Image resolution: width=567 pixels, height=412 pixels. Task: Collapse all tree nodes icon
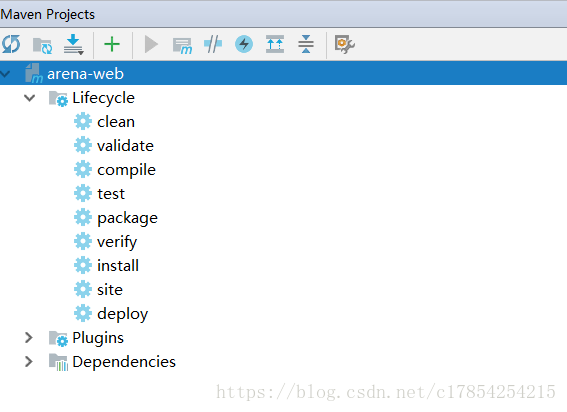(306, 44)
